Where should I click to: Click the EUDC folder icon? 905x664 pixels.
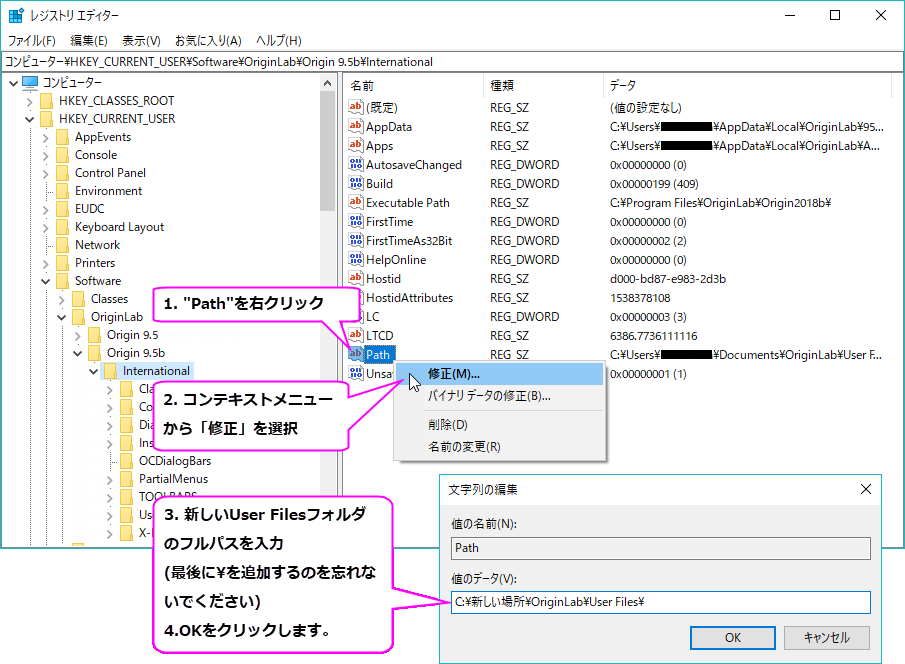pos(63,208)
